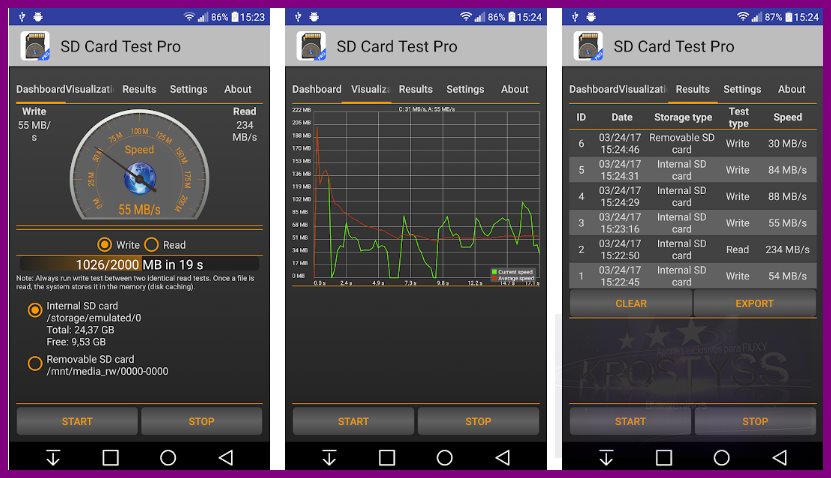Tap START button on right screen
Viewport: 831px width, 478px height.
(630, 421)
